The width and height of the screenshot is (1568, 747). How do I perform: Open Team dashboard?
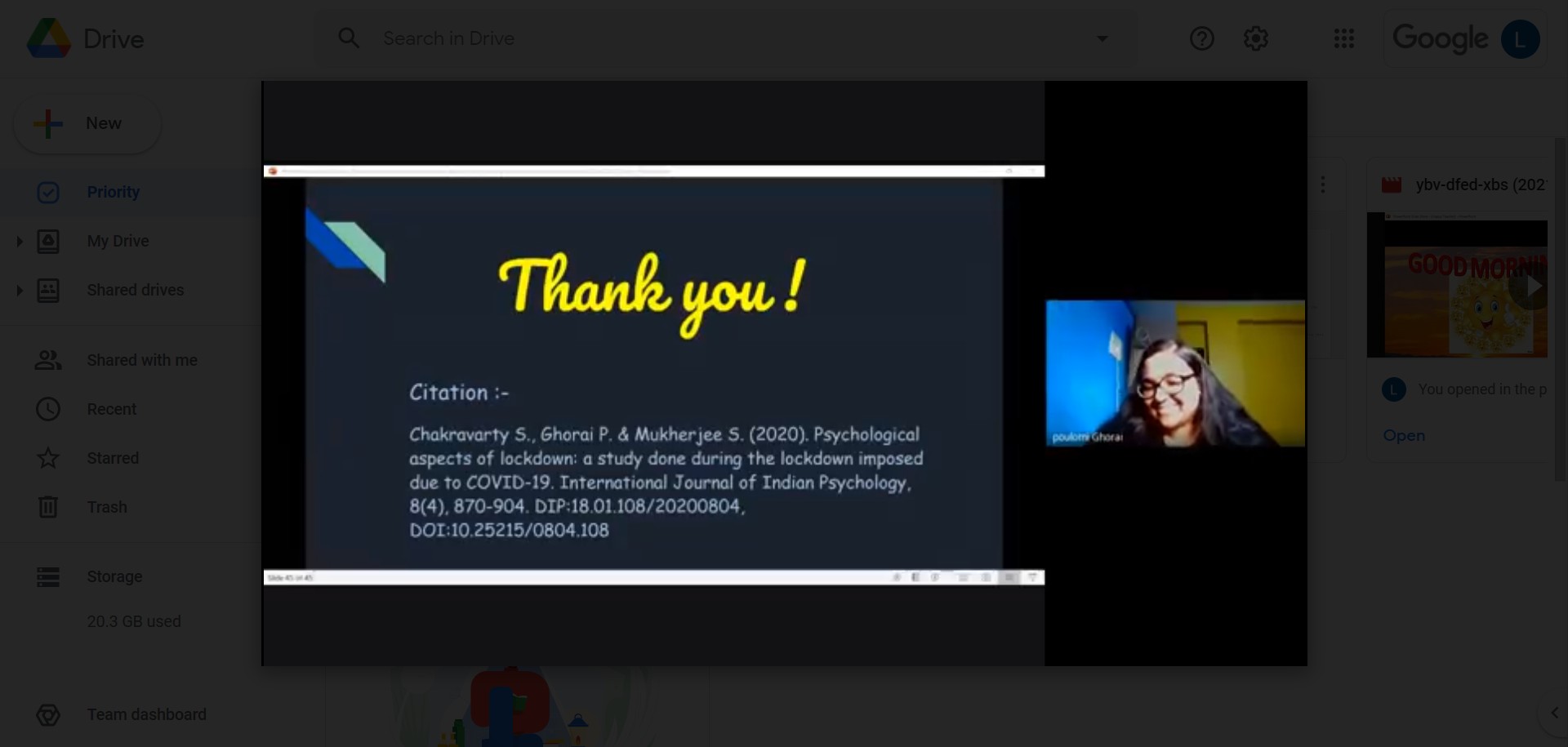(x=146, y=714)
